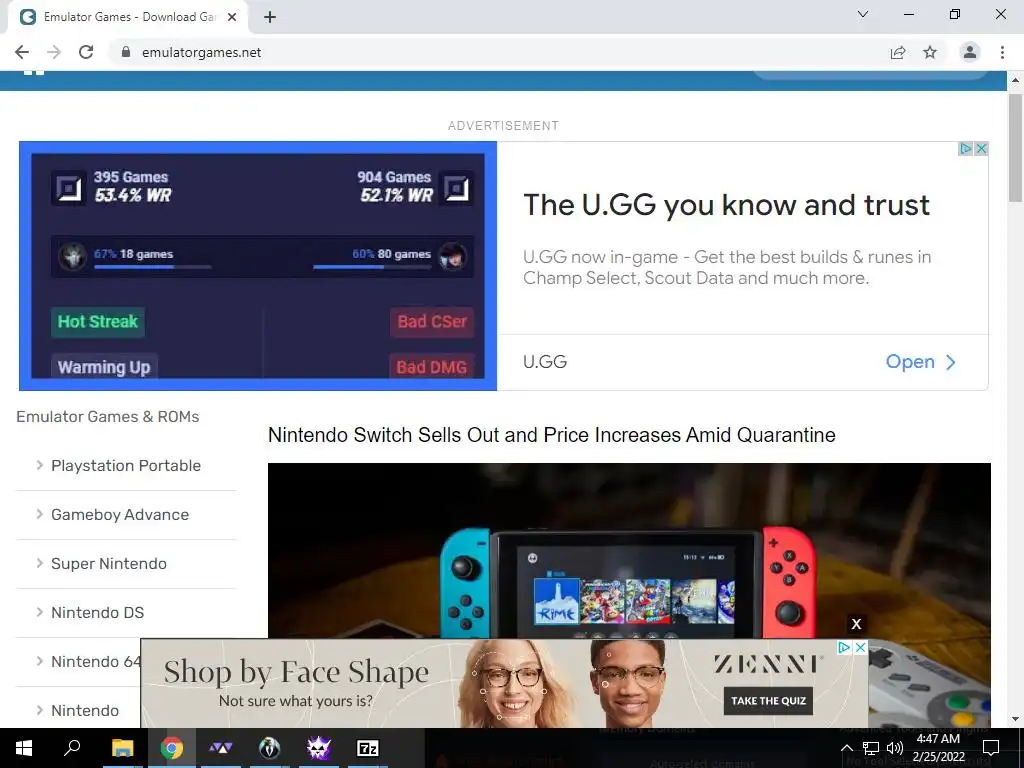Click the chevron beside Playstation Portable
Screen dimensions: 1024x768
tap(40, 465)
